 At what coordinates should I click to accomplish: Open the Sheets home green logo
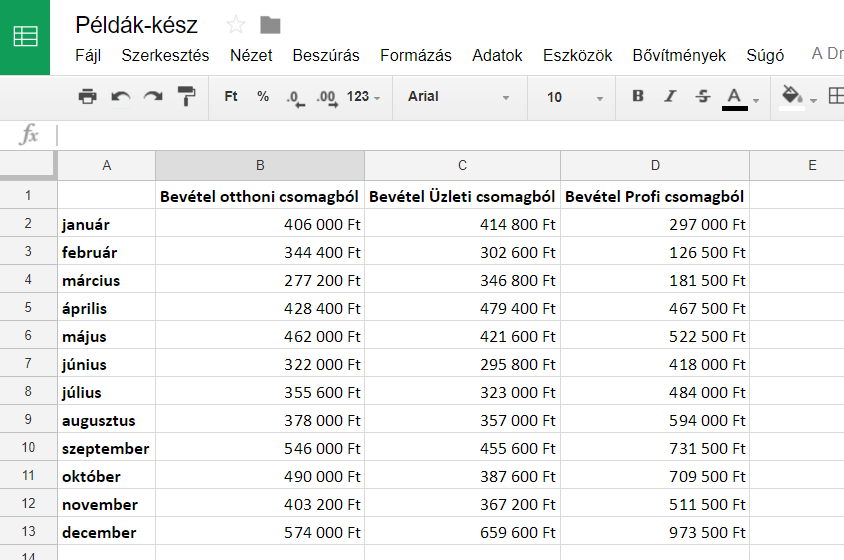[x=25, y=37]
